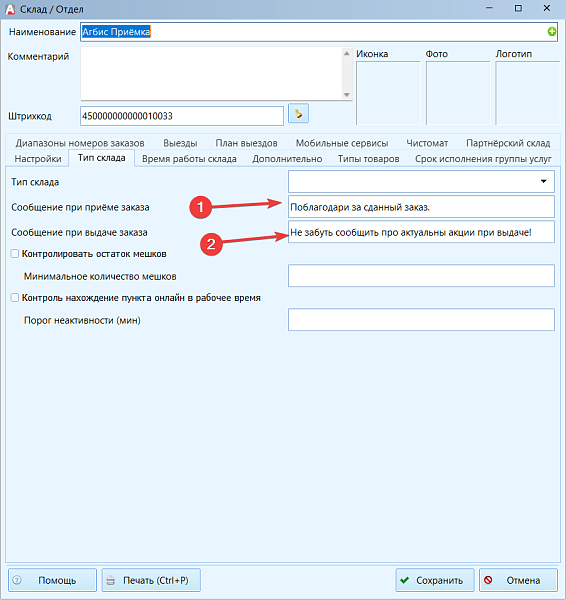Enable Контролировать остаток мешков checkbox
Image resolution: width=566 pixels, height=600 pixels.
pyautogui.click(x=15, y=254)
